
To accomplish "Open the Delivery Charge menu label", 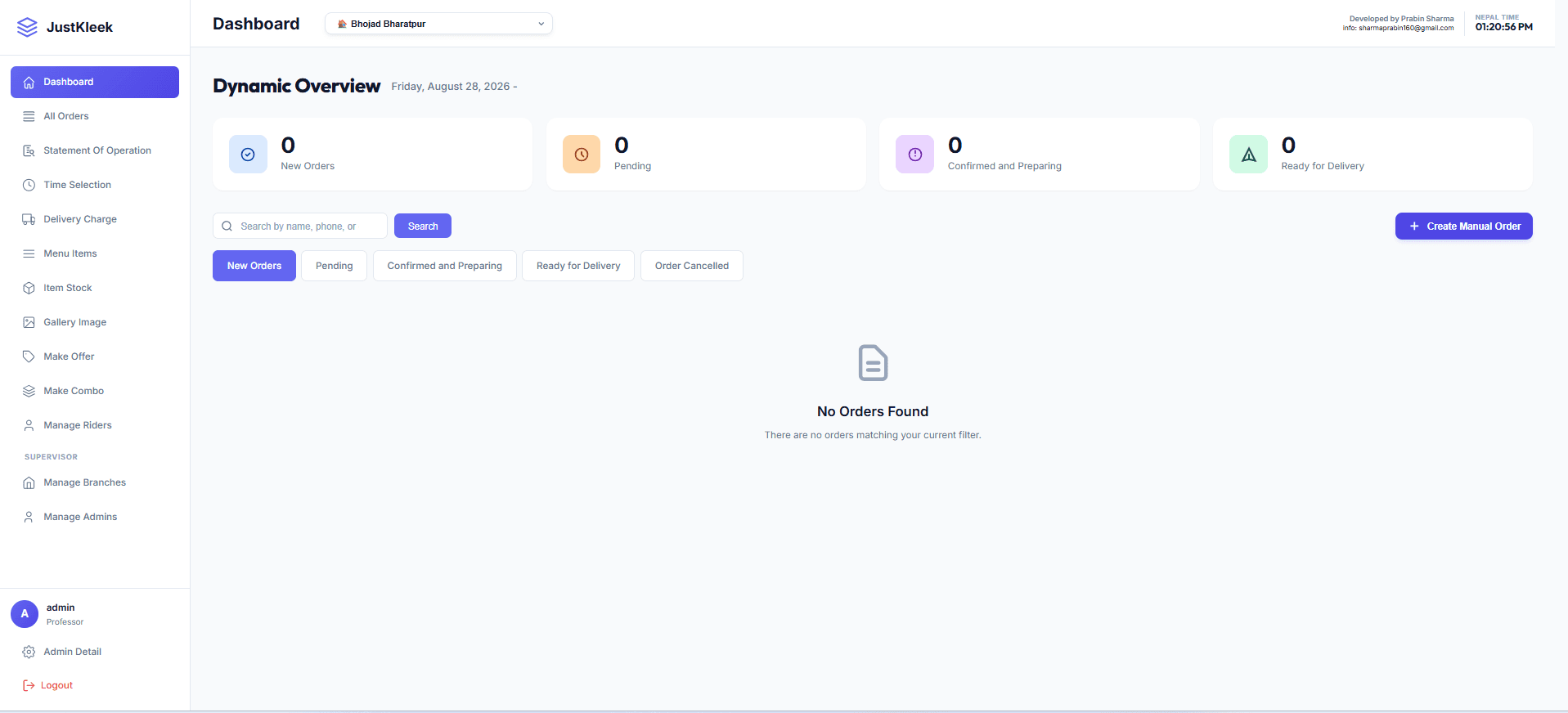I will click(80, 219).
